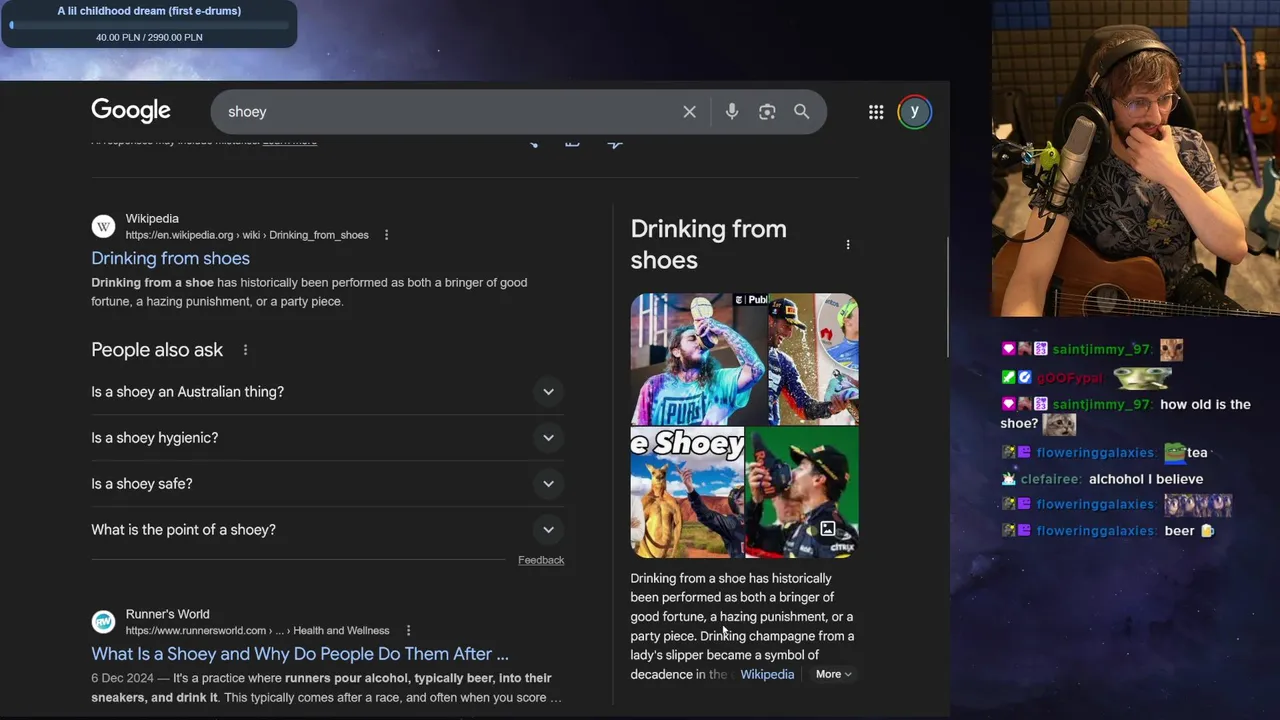Expand 'Is a shoey an Australian thing?'

pyautogui.click(x=328, y=392)
